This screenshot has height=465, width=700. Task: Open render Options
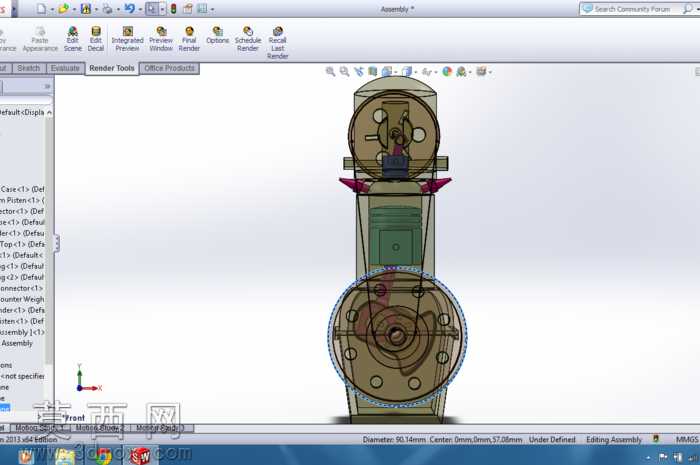217,36
